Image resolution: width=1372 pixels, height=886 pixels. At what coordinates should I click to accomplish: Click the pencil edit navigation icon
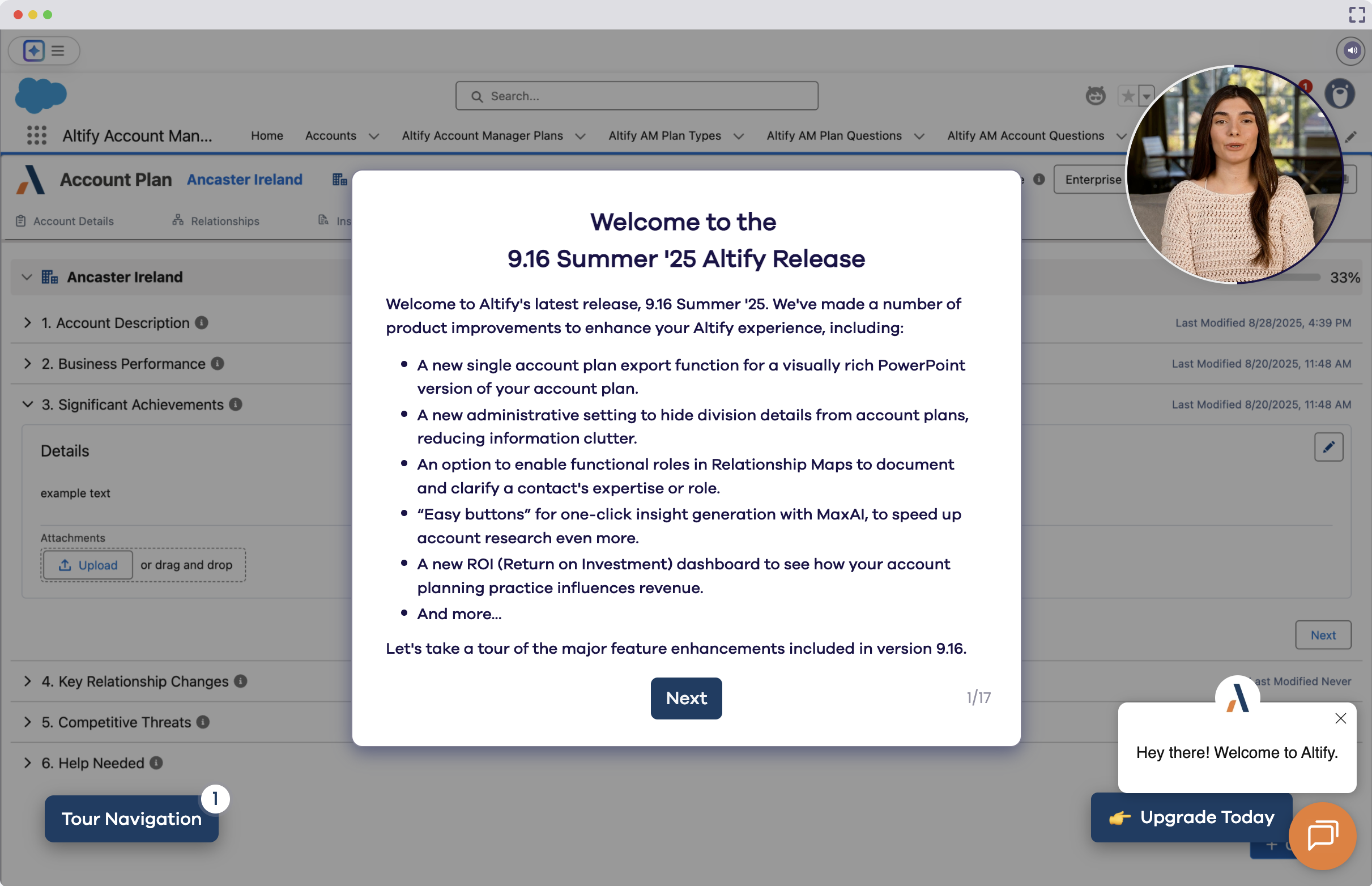tap(1350, 136)
